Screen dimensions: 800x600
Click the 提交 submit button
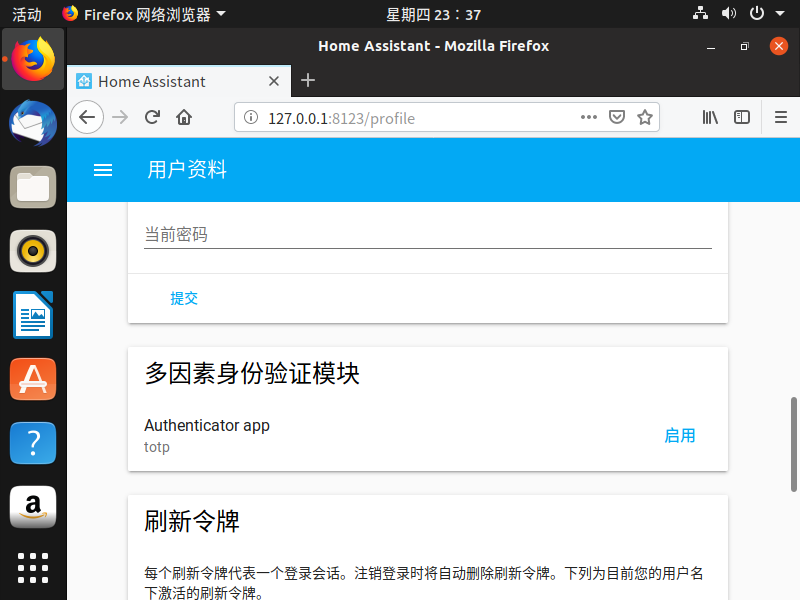pyautogui.click(x=184, y=298)
